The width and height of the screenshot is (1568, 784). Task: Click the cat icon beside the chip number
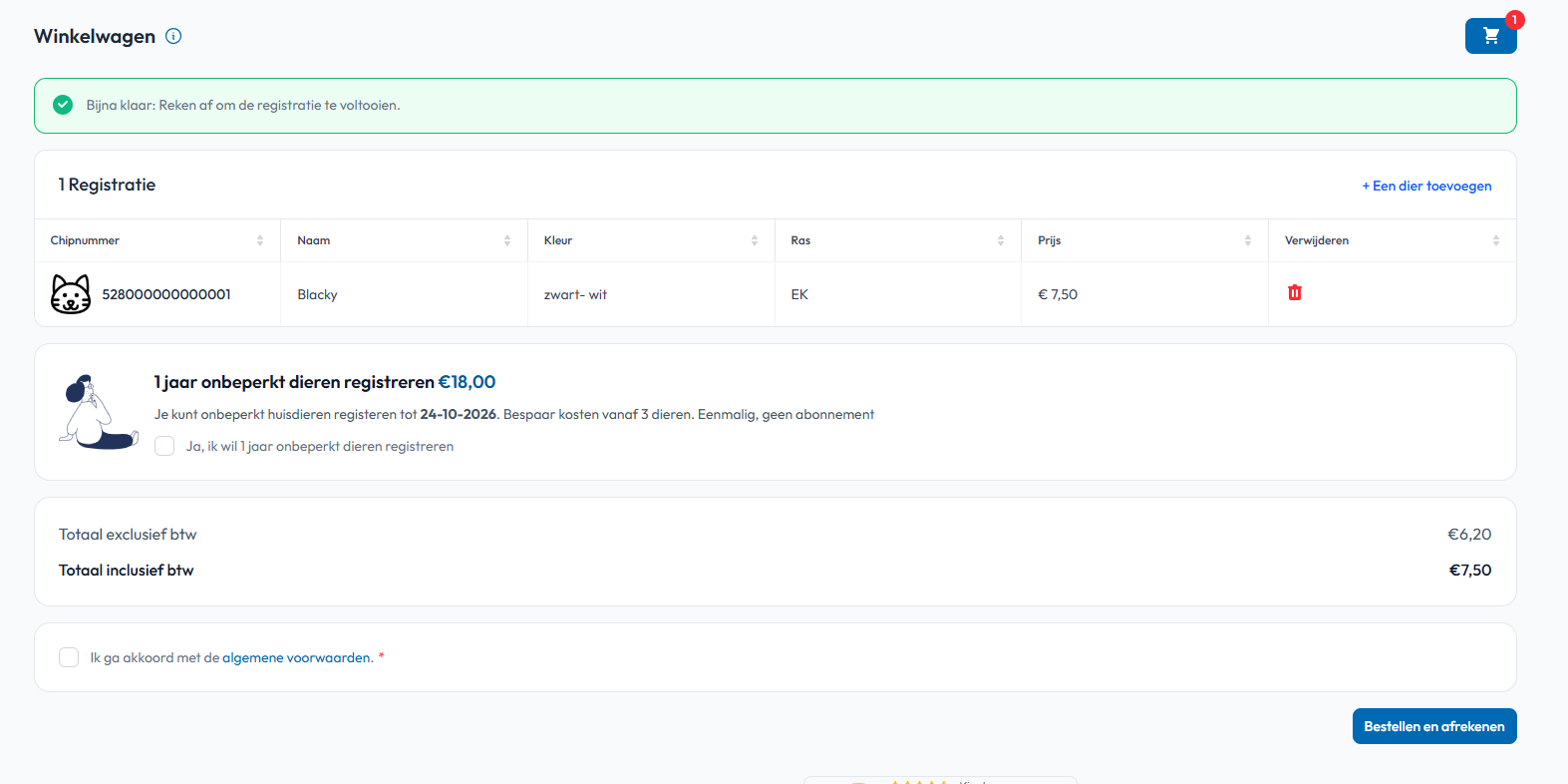(71, 294)
